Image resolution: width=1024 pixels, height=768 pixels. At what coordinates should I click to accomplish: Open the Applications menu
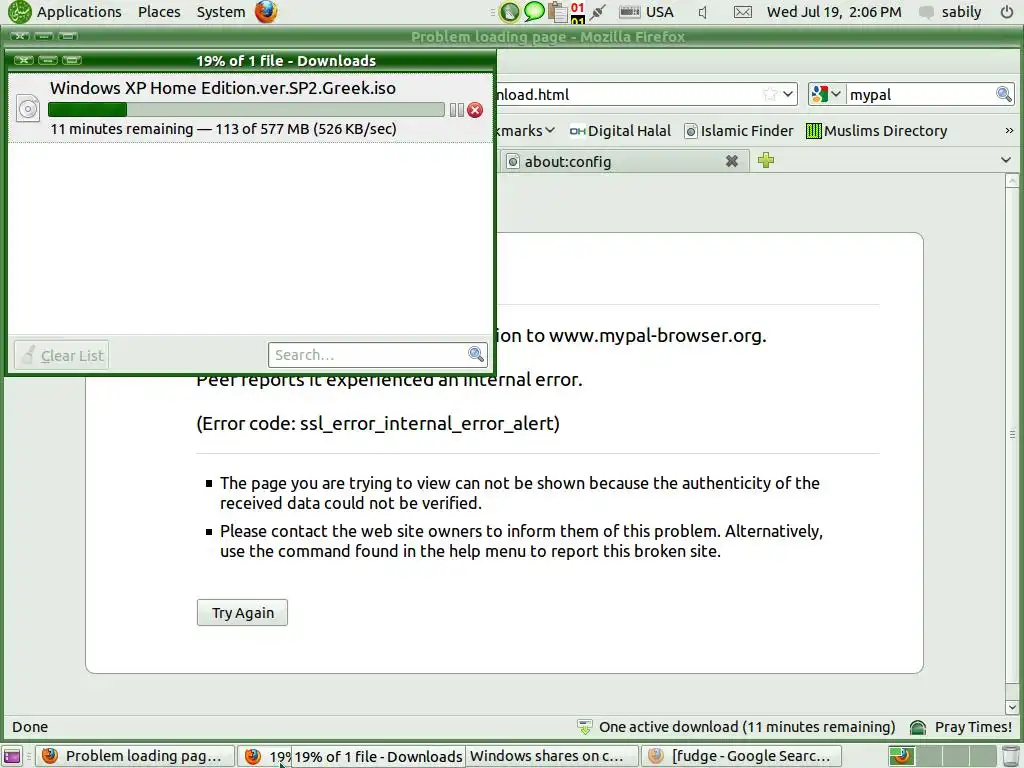(78, 12)
